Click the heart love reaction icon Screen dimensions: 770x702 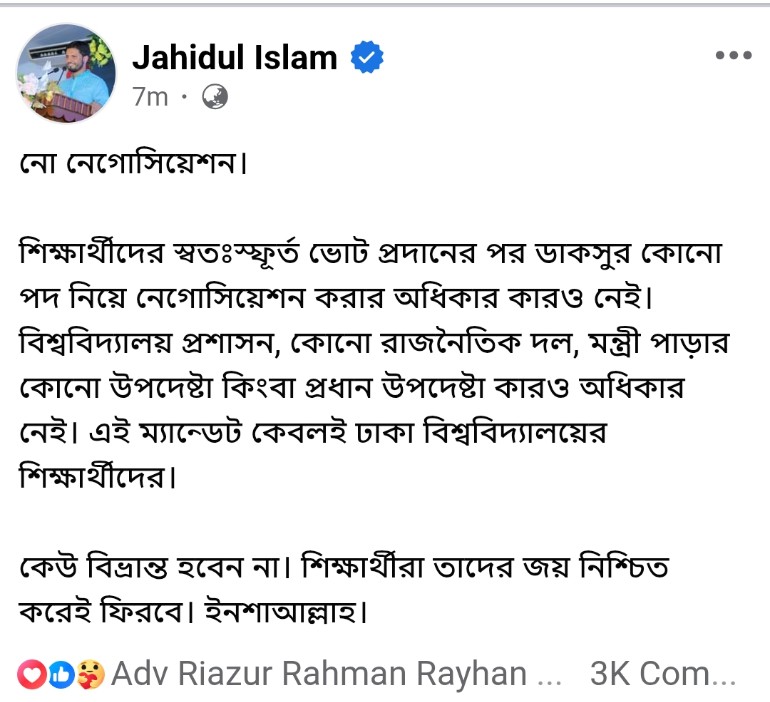[32, 675]
